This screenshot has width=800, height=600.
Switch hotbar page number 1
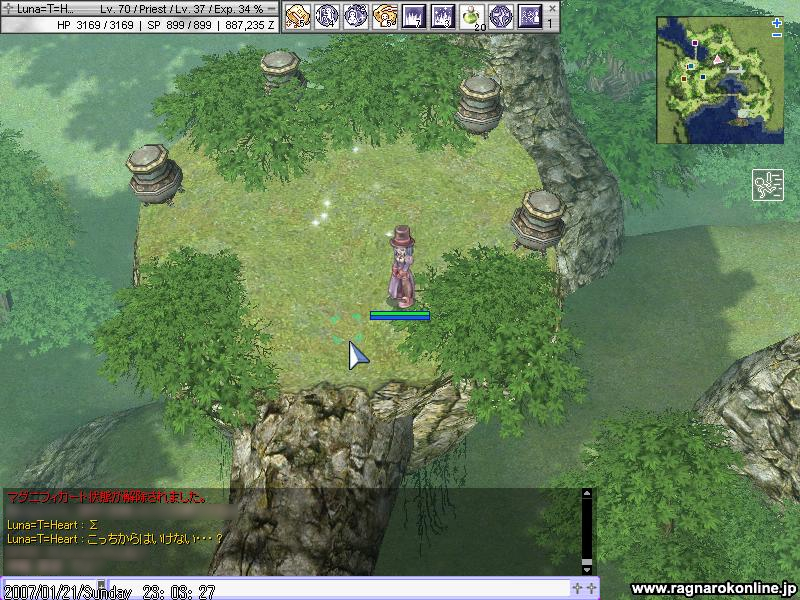tap(550, 23)
